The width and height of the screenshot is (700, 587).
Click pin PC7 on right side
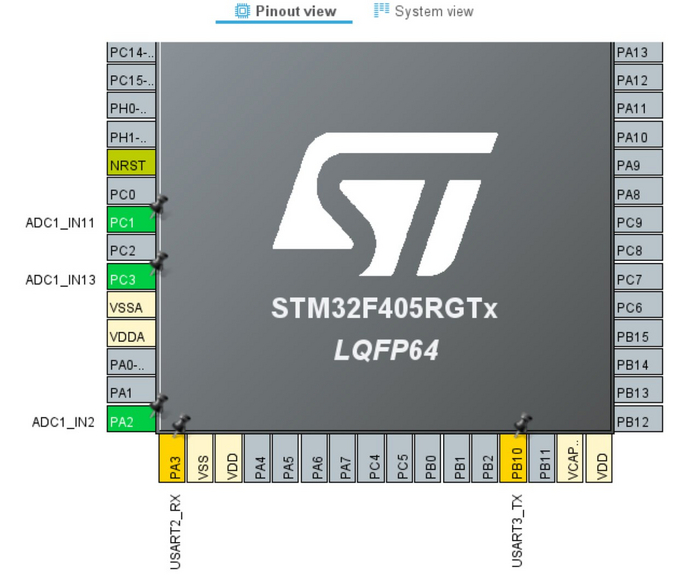[x=638, y=279]
